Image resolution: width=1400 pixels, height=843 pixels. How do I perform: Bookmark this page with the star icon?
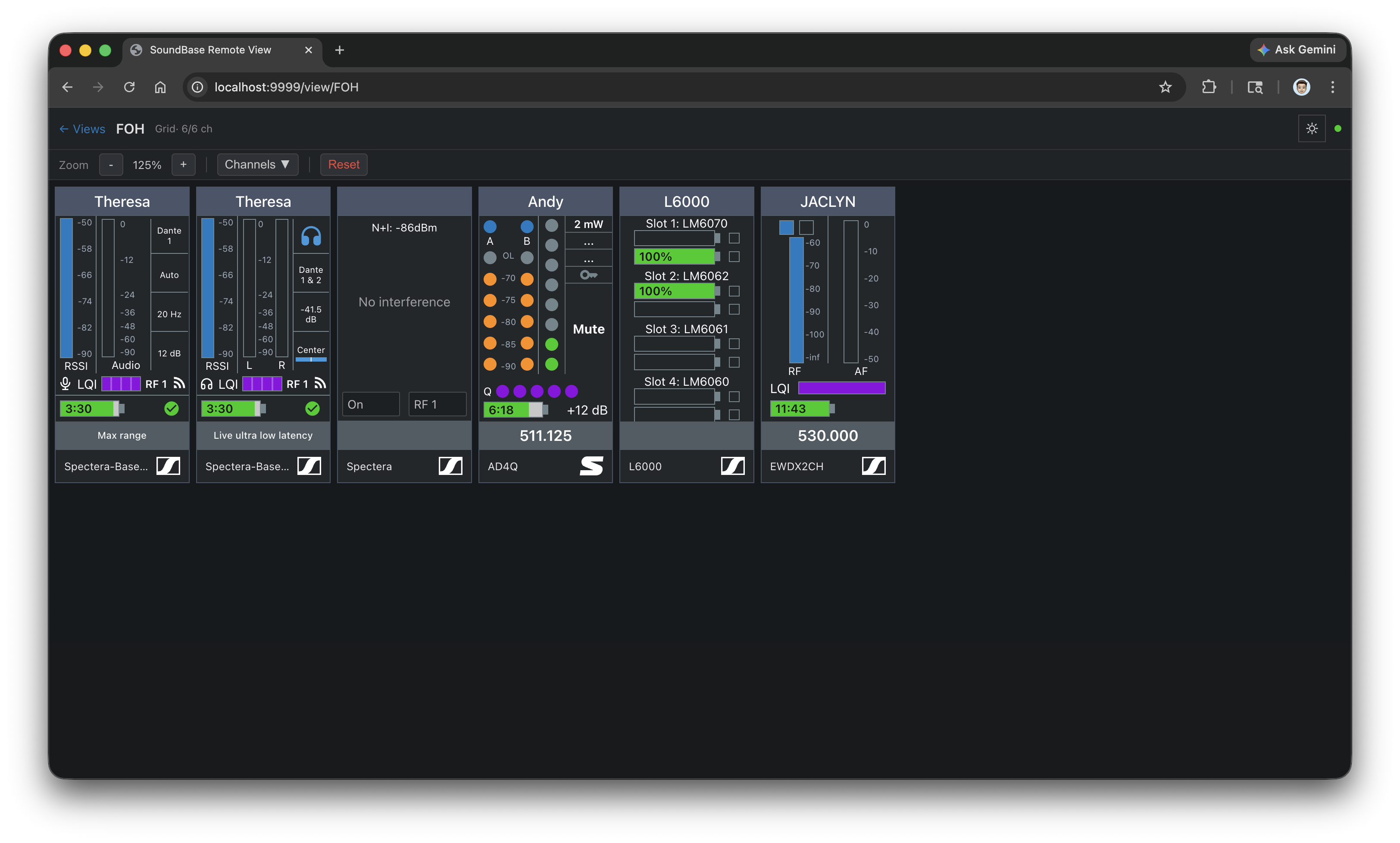point(1165,87)
